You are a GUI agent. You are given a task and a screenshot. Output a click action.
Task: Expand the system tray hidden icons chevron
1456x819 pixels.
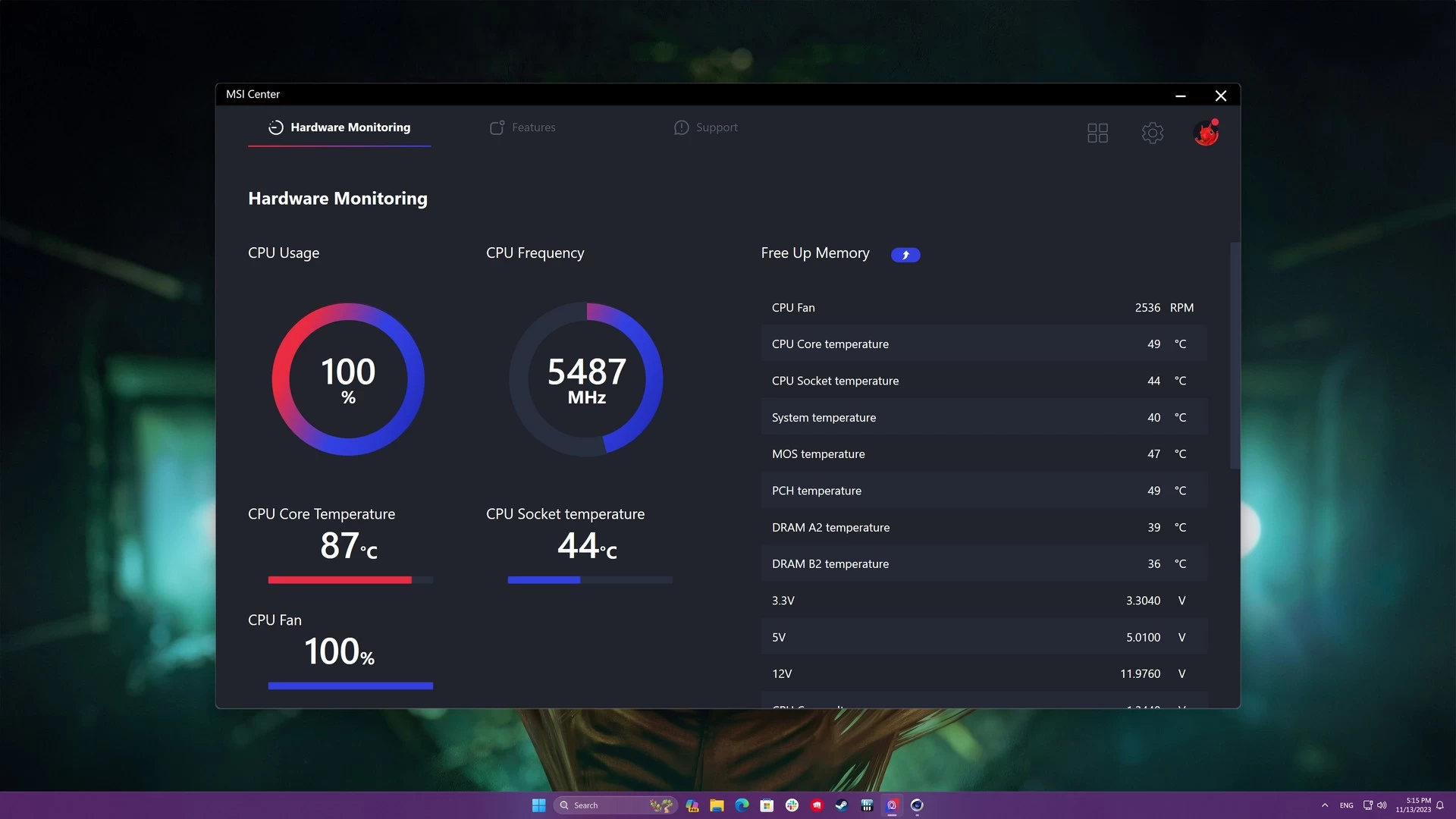click(1325, 805)
